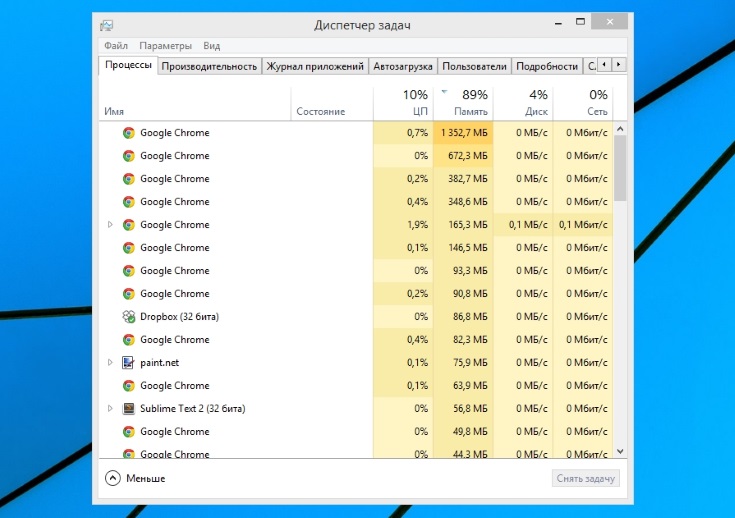Select the memory value 1 352,7 МБ
This screenshot has height=518, width=735.
tap(464, 133)
